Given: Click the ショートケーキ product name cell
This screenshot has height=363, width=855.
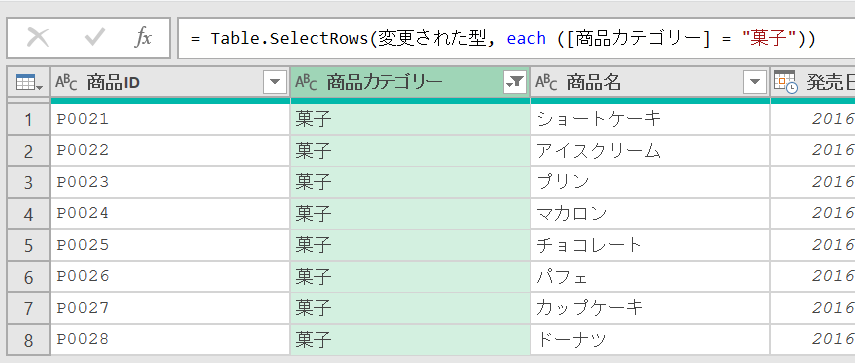Looking at the screenshot, I should click(x=650, y=119).
